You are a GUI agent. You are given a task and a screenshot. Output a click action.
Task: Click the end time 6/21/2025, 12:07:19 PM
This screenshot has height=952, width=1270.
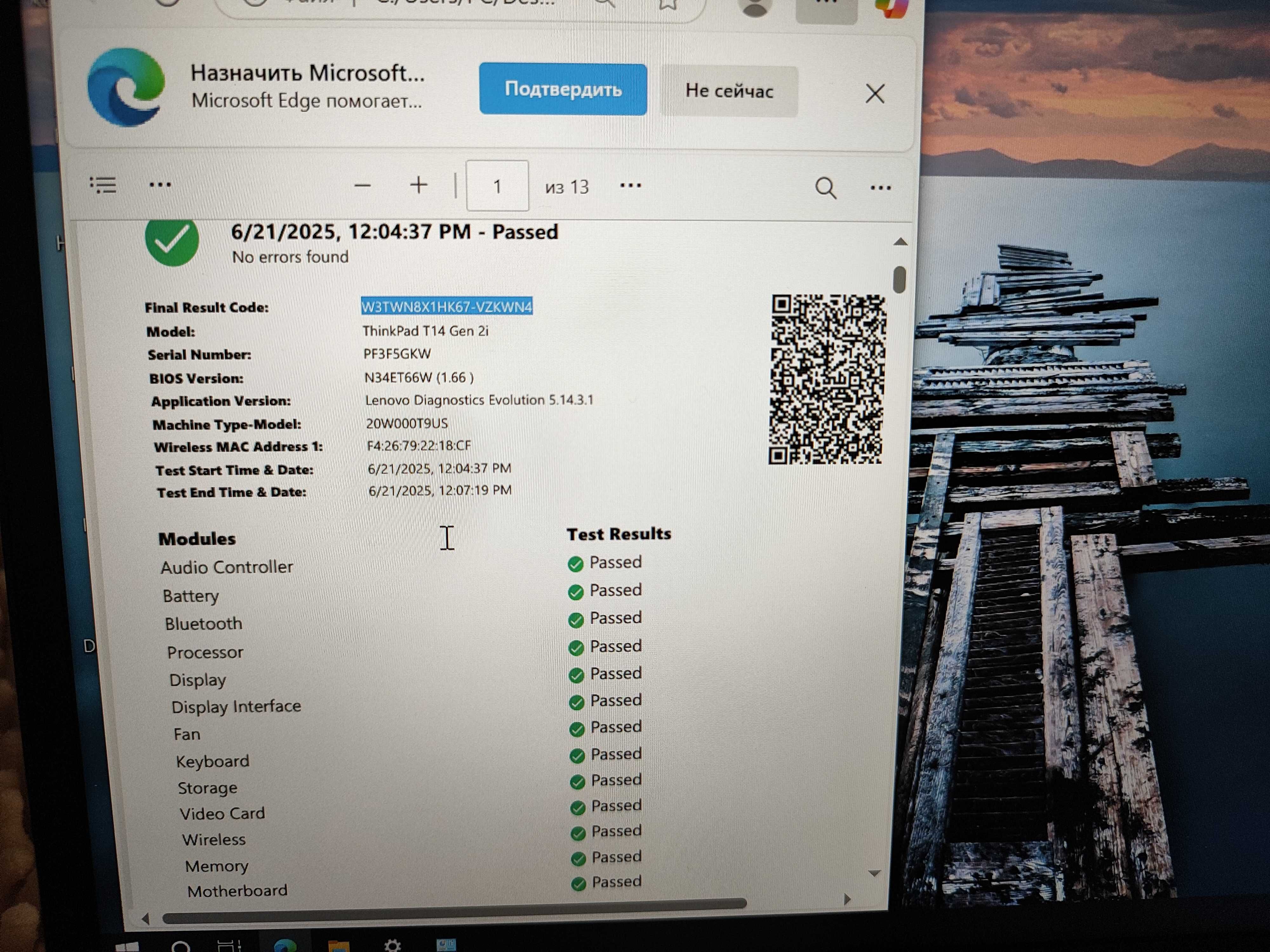tap(440, 490)
